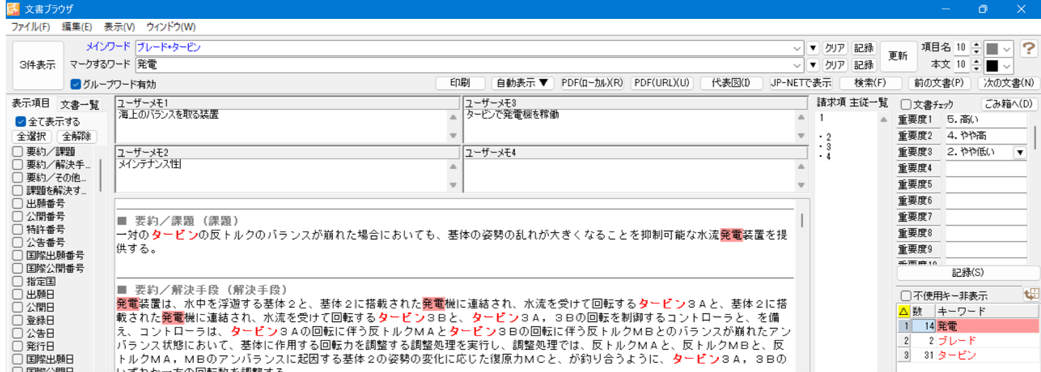1041x372 pixels.
Task: Check the 公開番号 display item
Action: coord(17,216)
